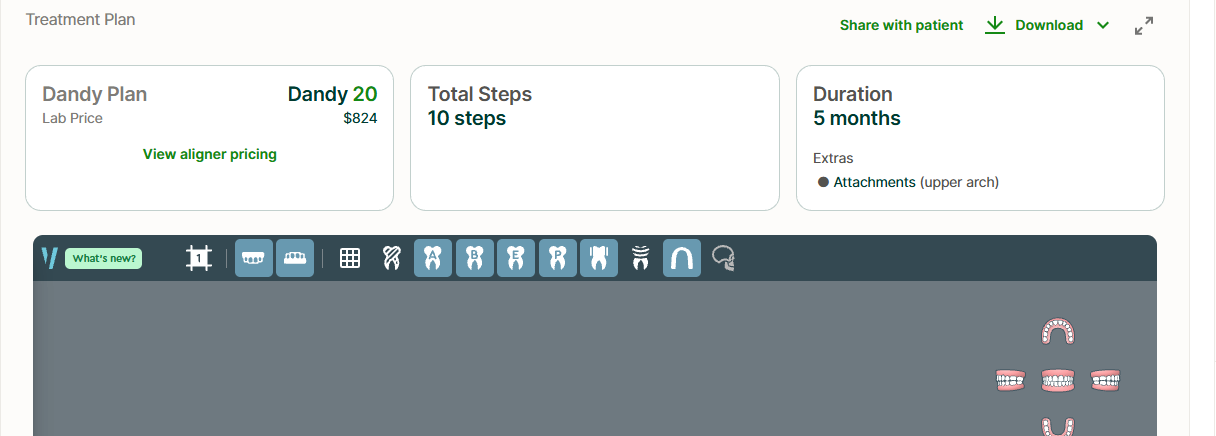The height and width of the screenshot is (436, 1216).
Task: Open the What's new? badge
Action: (x=104, y=258)
